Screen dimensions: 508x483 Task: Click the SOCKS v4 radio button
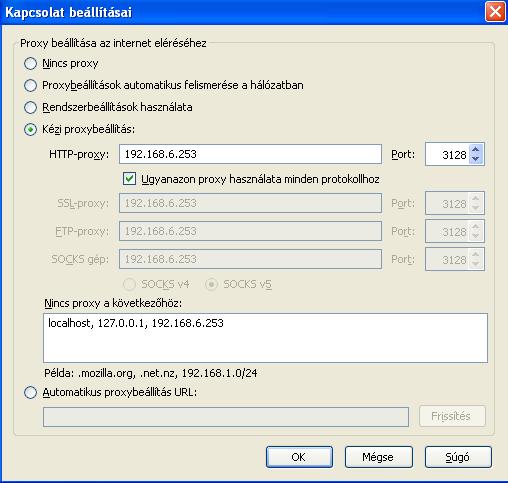[129, 284]
